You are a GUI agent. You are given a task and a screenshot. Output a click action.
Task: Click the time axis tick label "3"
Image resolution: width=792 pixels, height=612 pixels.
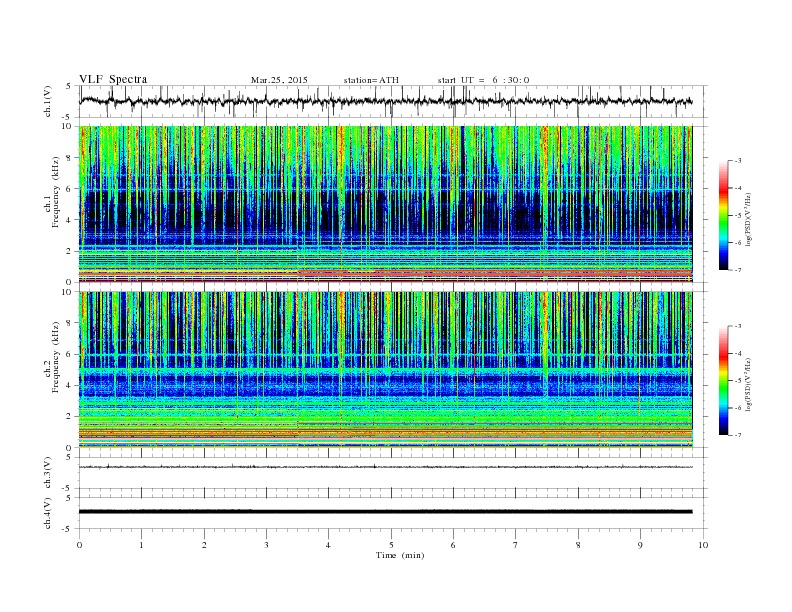coord(266,545)
